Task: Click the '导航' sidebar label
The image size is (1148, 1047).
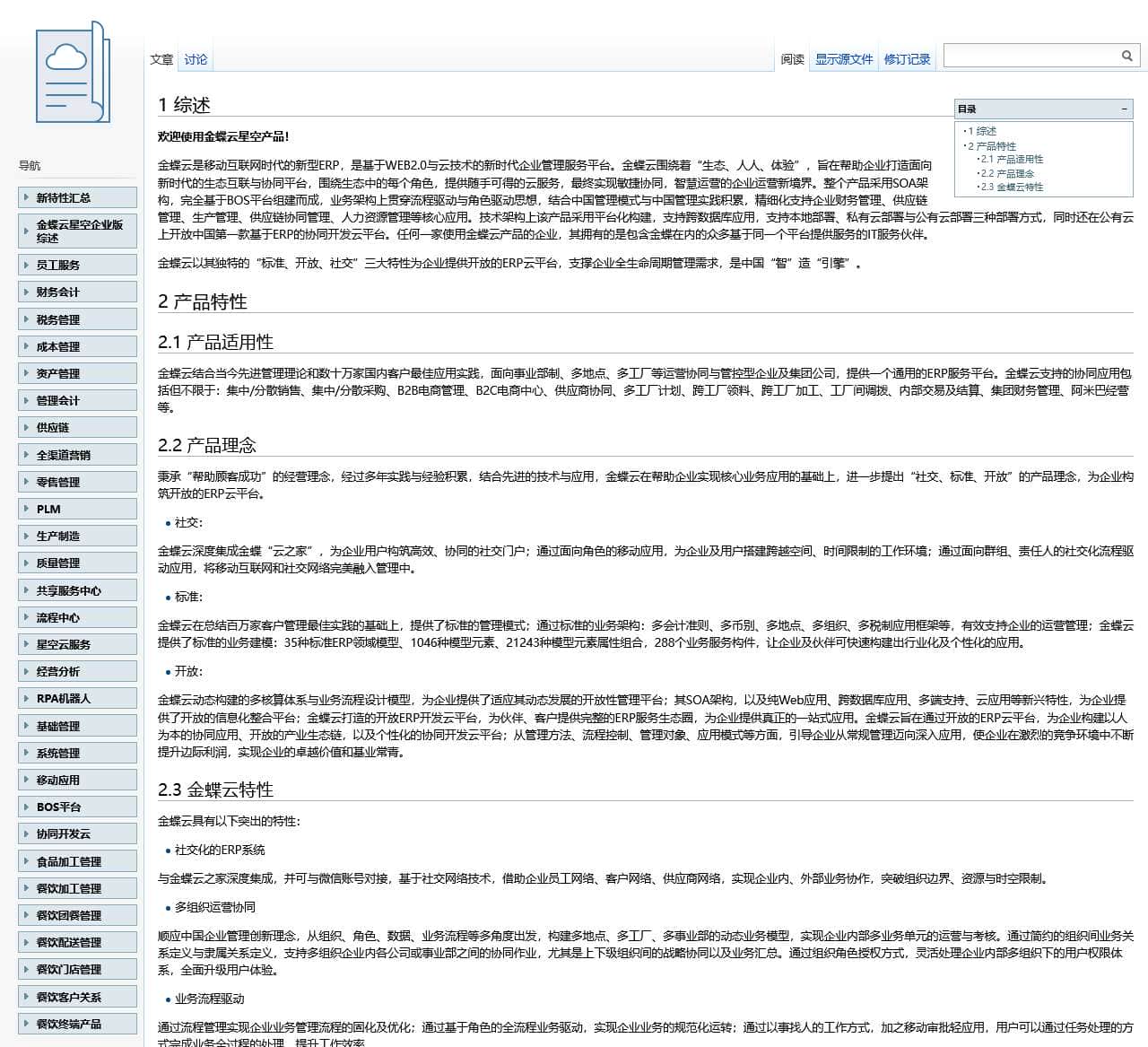Action: click(30, 165)
